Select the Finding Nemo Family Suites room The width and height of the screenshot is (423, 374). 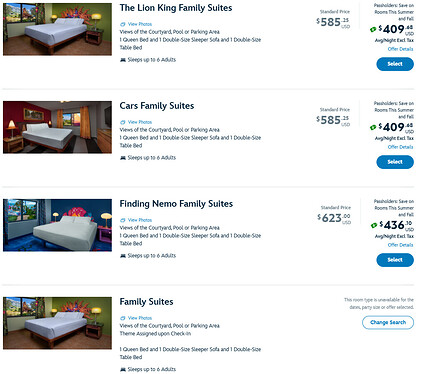[x=395, y=260]
